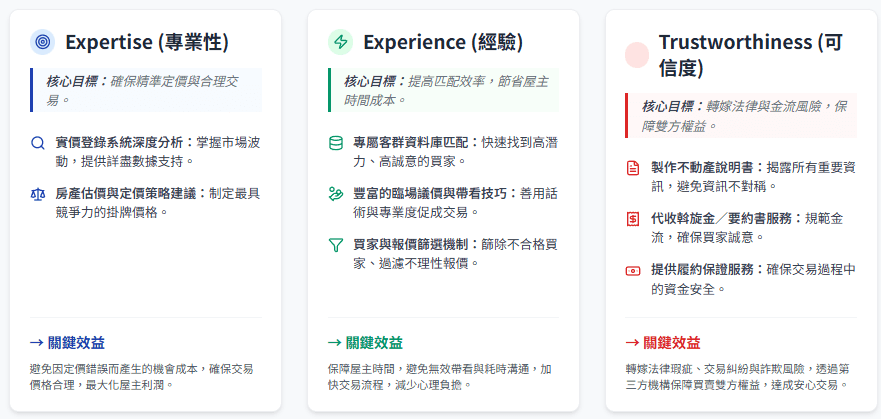The height and width of the screenshot is (419, 881).
Task: Click the Experience lightning bolt icon
Action: pos(340,42)
